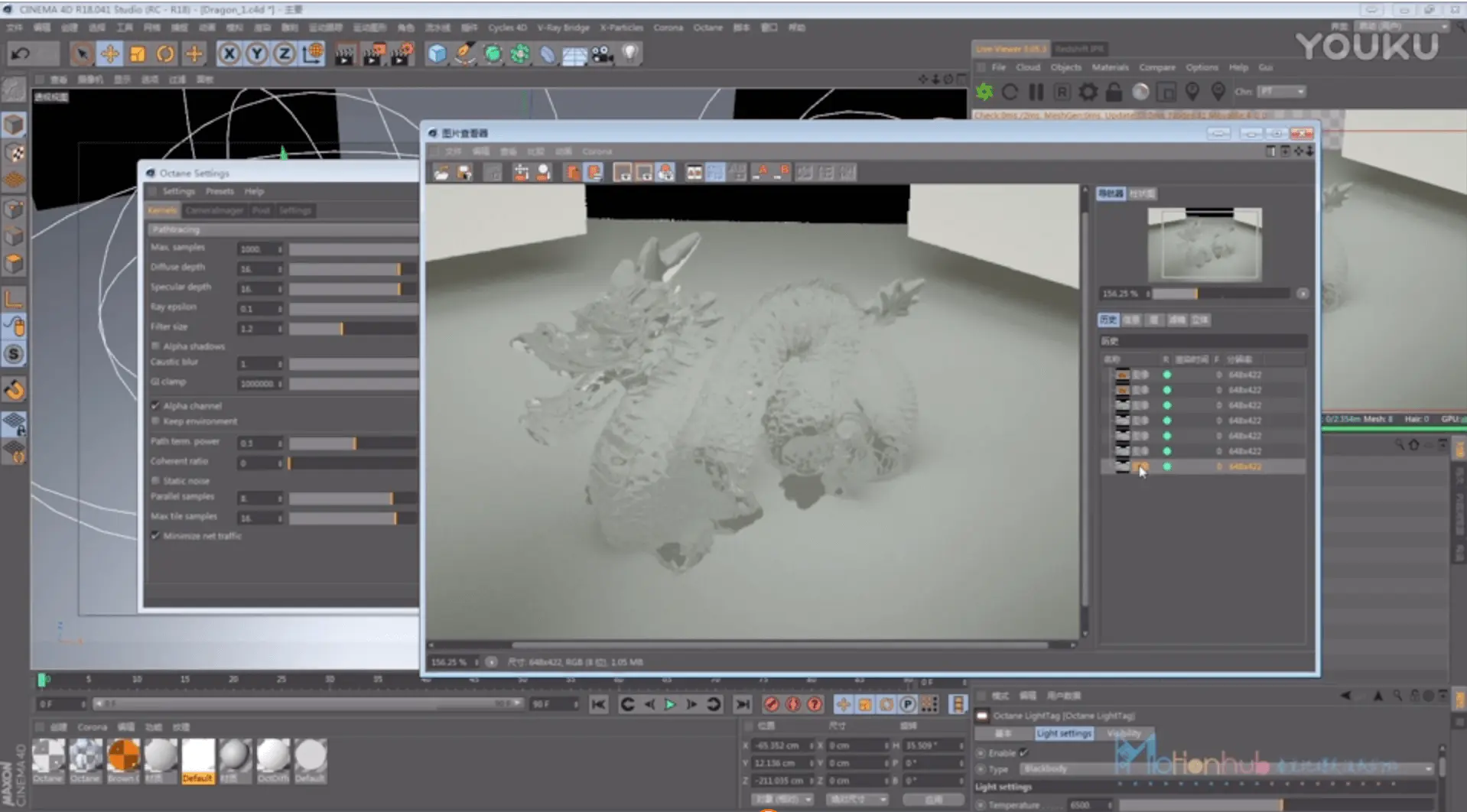Click Open image icon in Picture Viewer
This screenshot has height=812, width=1467.
click(441, 173)
